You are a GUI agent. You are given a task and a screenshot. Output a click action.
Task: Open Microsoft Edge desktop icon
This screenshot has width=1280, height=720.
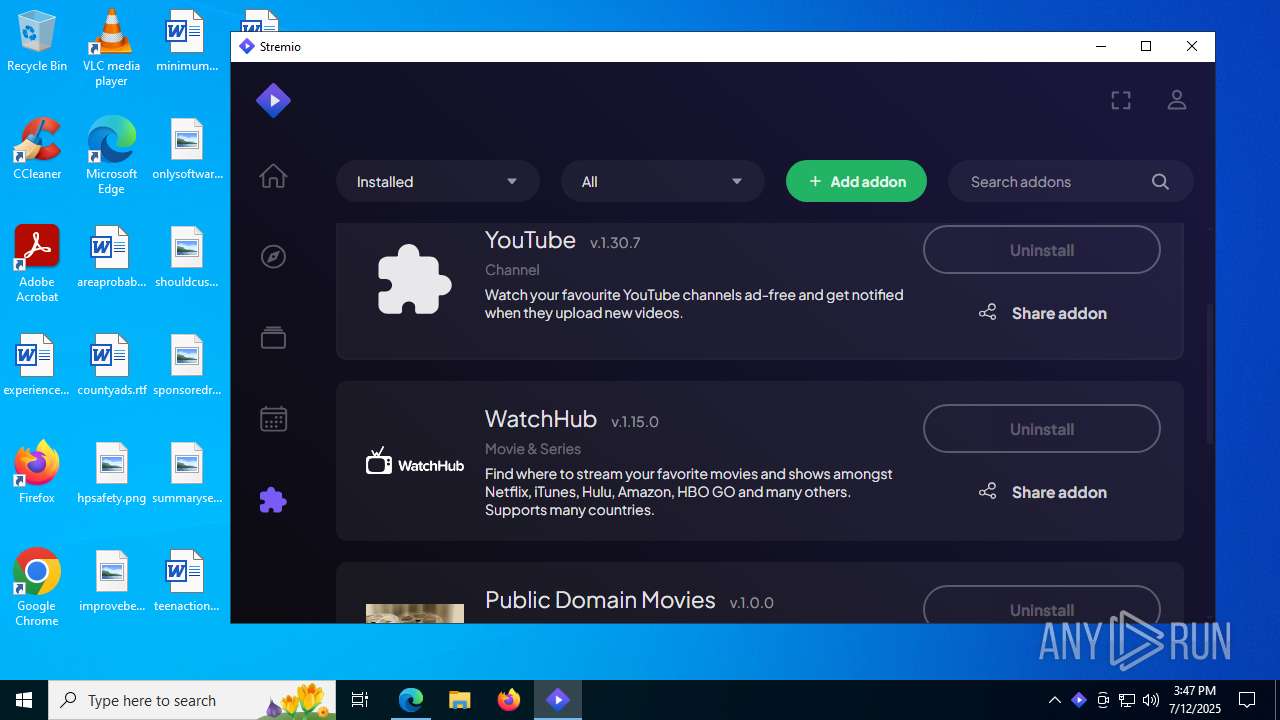(111, 155)
